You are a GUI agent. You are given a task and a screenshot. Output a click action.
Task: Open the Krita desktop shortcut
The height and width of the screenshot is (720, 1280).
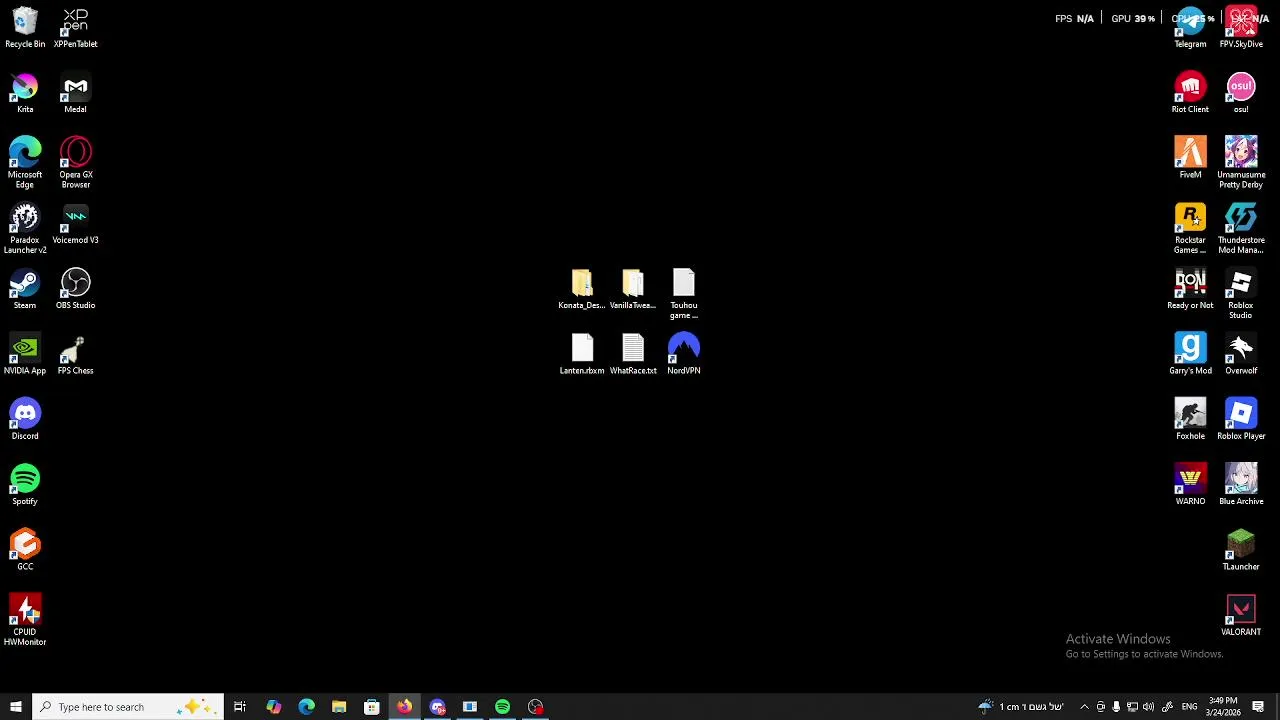point(25,93)
